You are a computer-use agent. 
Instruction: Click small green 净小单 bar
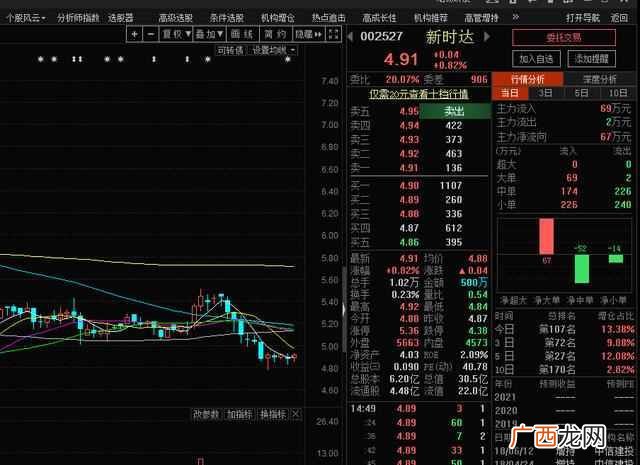pyautogui.click(x=616, y=259)
